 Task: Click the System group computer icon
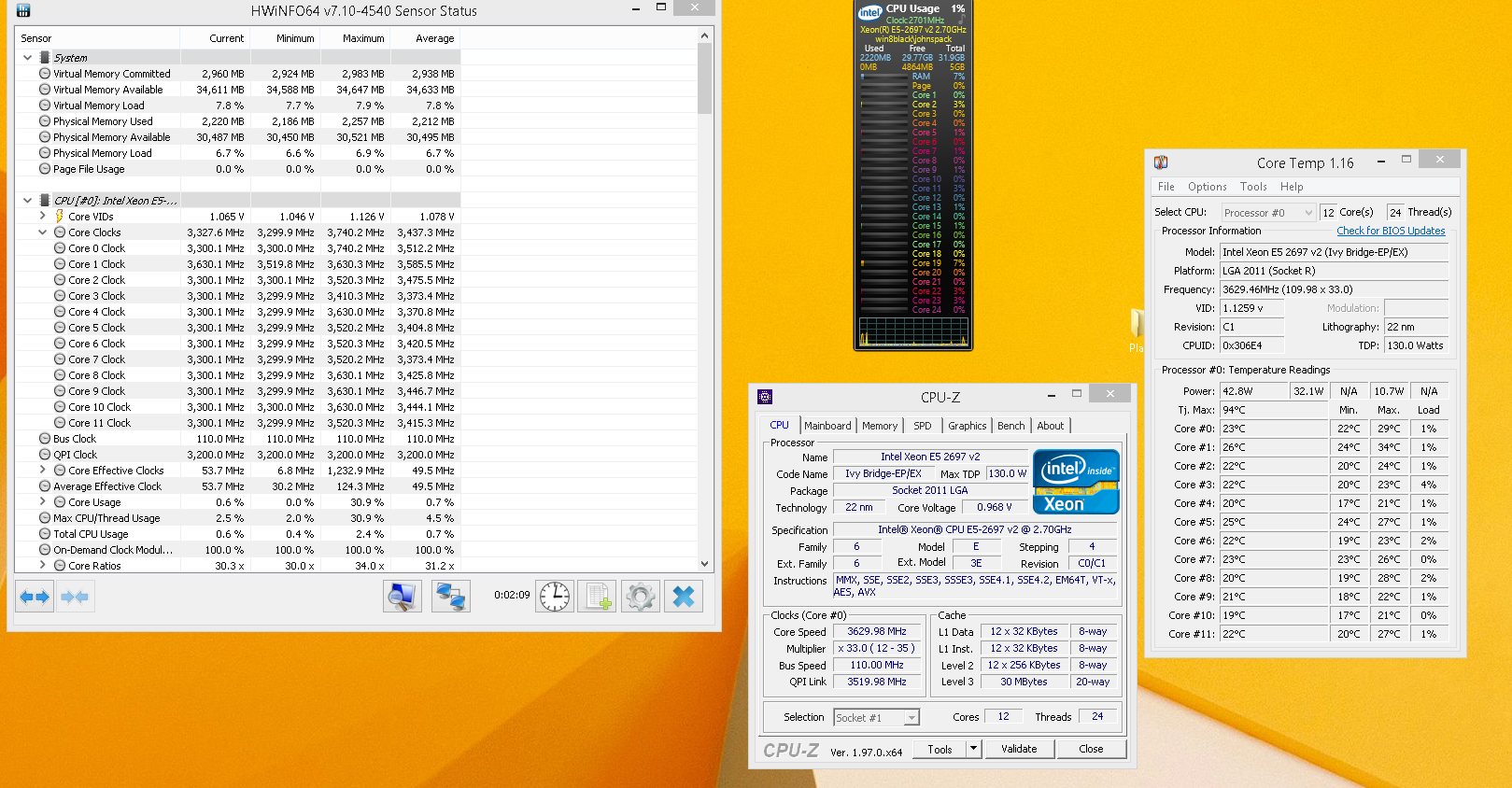pyautogui.click(x=45, y=58)
